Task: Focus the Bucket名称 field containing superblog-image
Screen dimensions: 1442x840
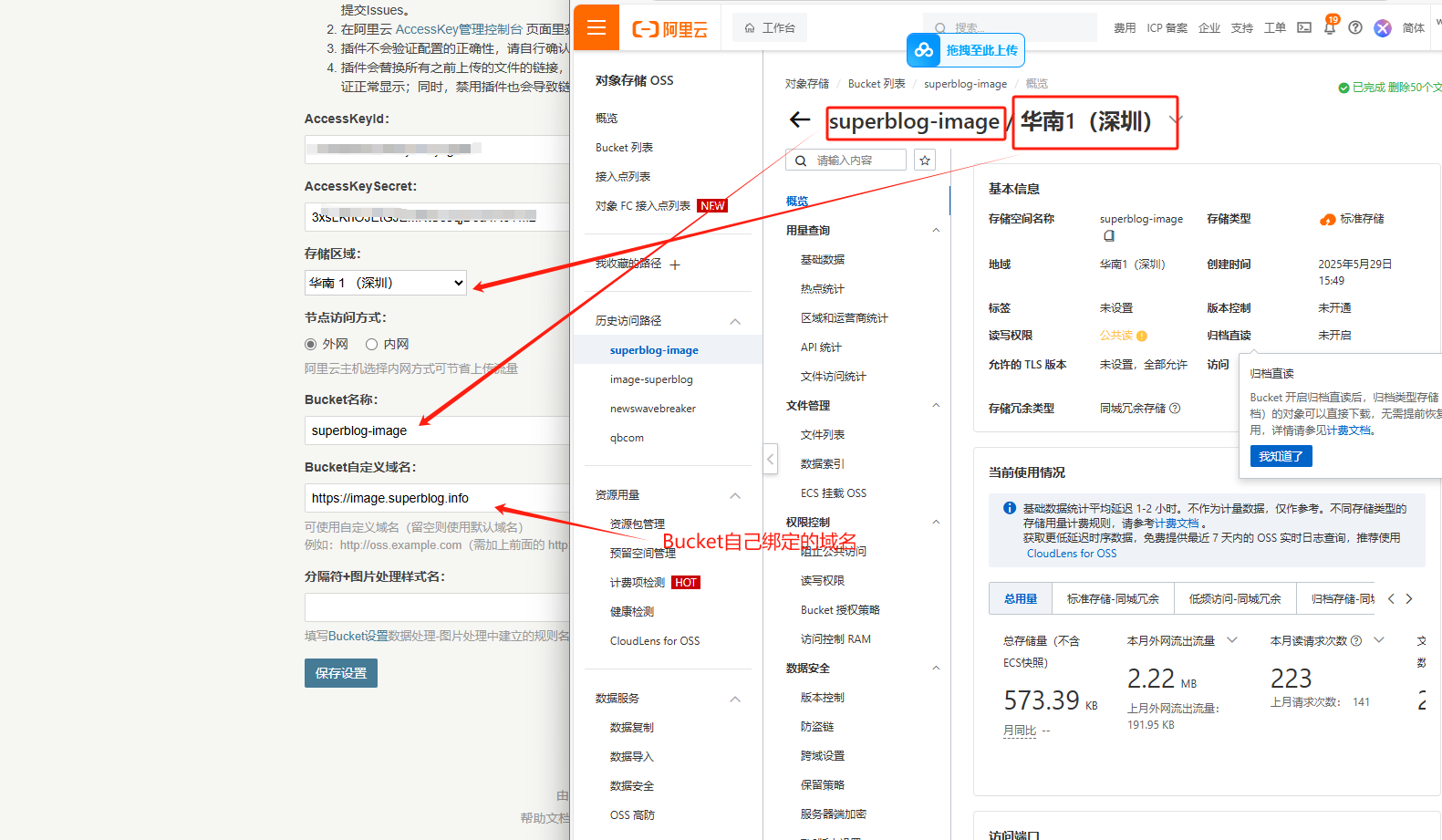Action: click(438, 430)
